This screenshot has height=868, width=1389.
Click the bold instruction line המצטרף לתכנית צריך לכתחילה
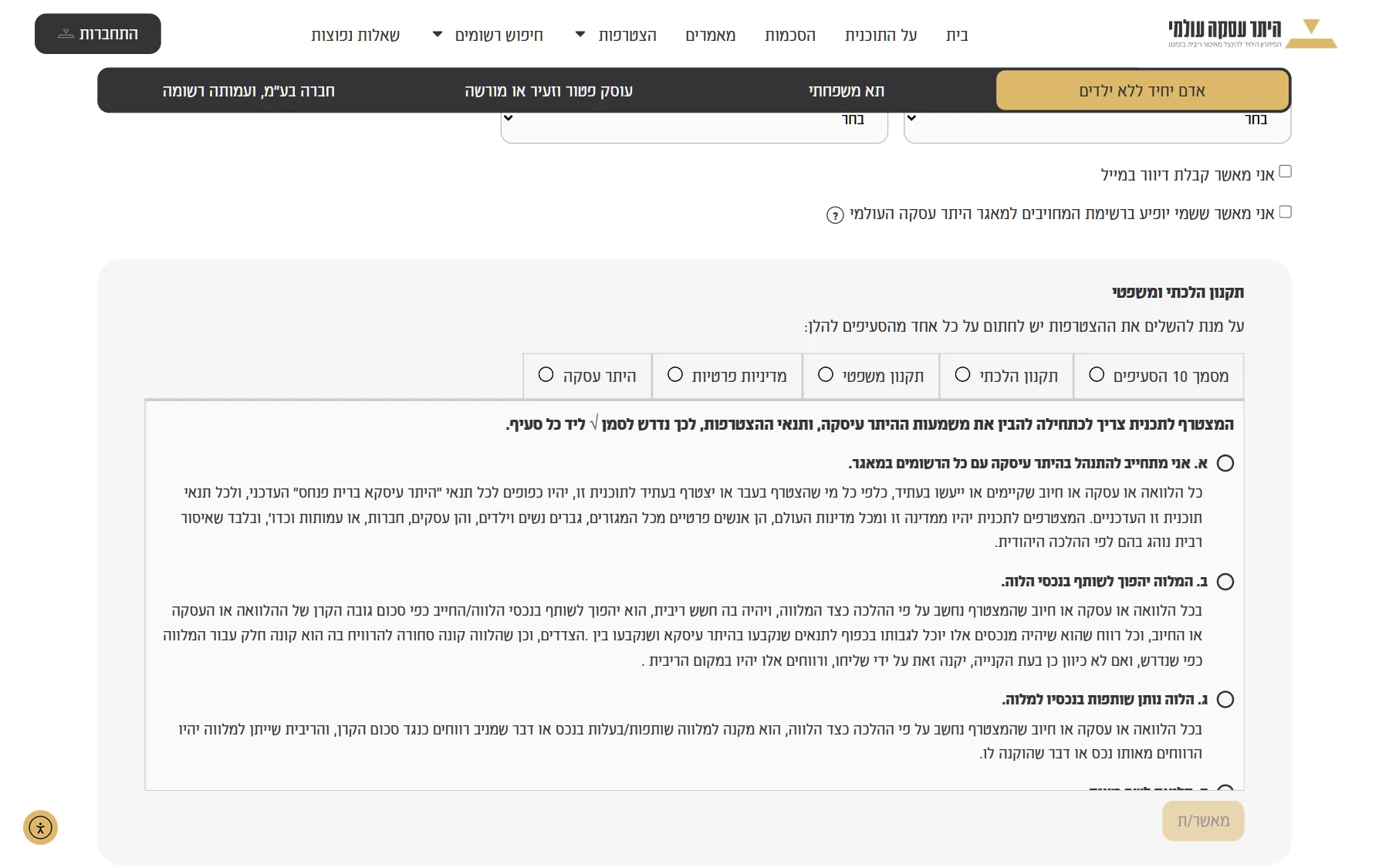click(870, 424)
